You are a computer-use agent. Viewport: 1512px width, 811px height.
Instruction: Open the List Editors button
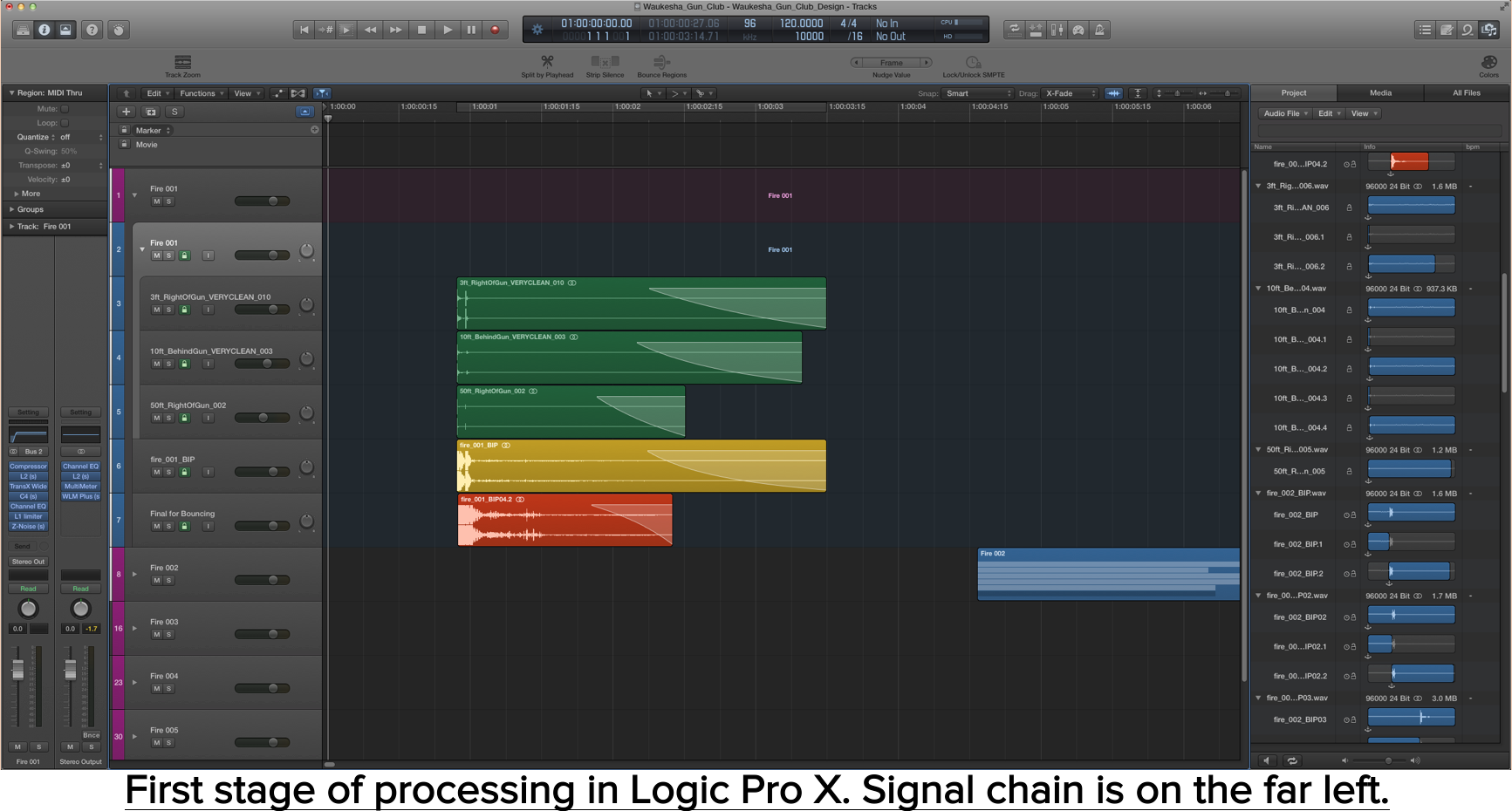1425,30
